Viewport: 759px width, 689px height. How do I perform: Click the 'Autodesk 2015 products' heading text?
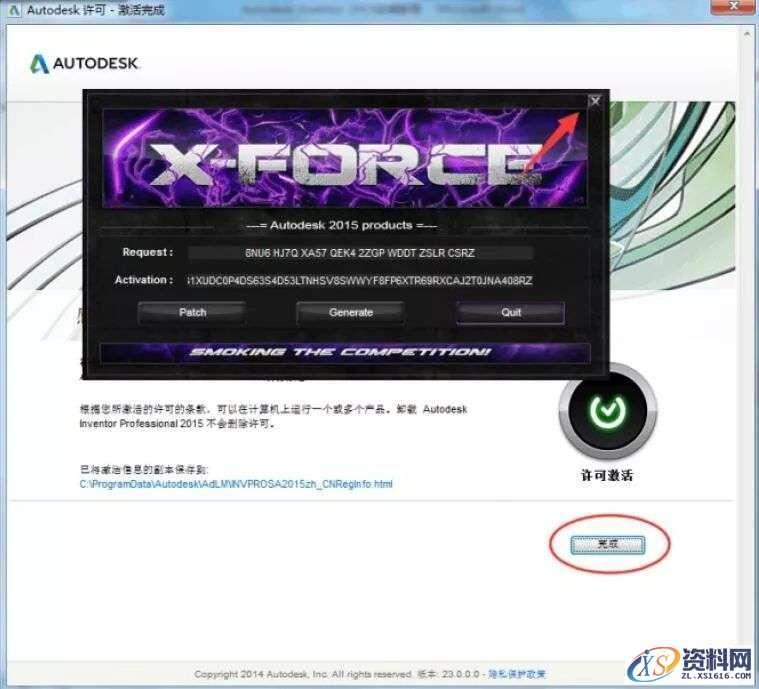[x=341, y=225]
